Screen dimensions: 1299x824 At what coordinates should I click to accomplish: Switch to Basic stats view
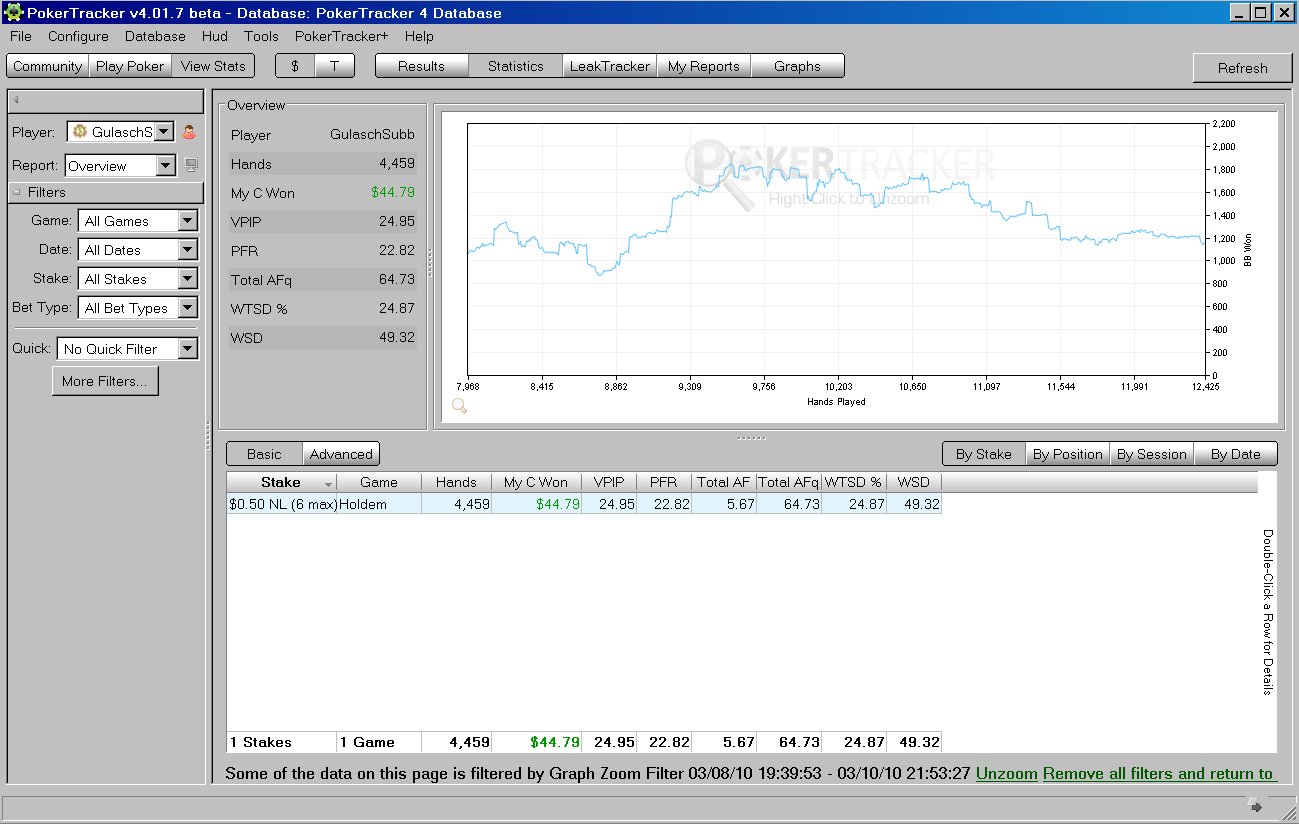[264, 454]
